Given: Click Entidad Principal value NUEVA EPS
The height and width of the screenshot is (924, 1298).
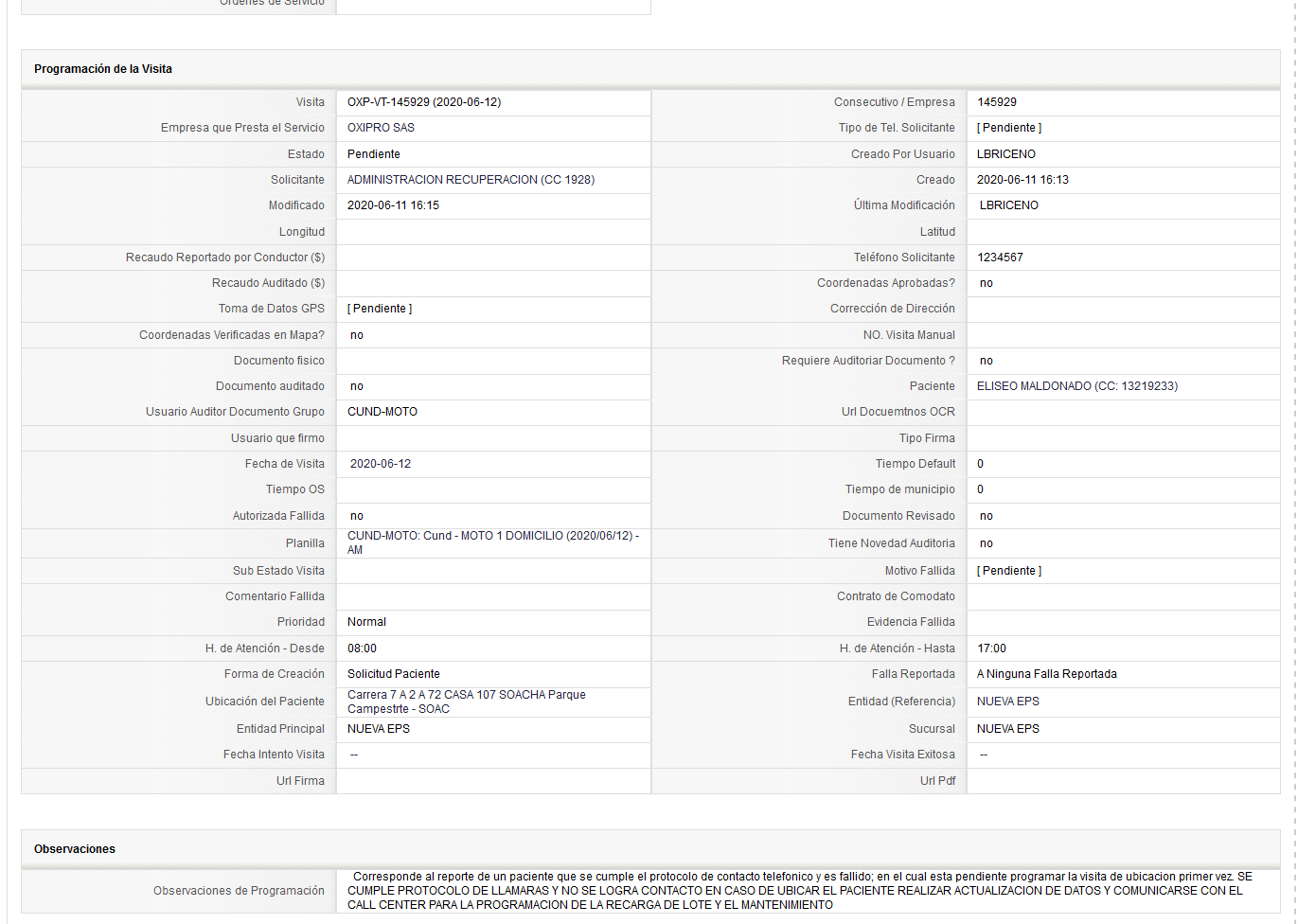Looking at the screenshot, I should 379,729.
